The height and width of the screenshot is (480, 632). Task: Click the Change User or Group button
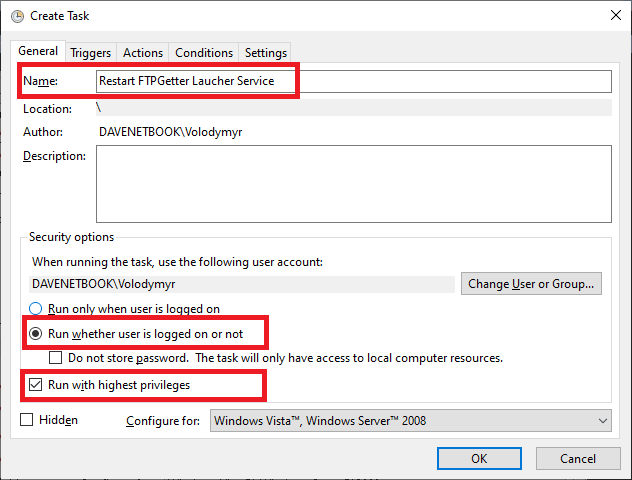[531, 284]
